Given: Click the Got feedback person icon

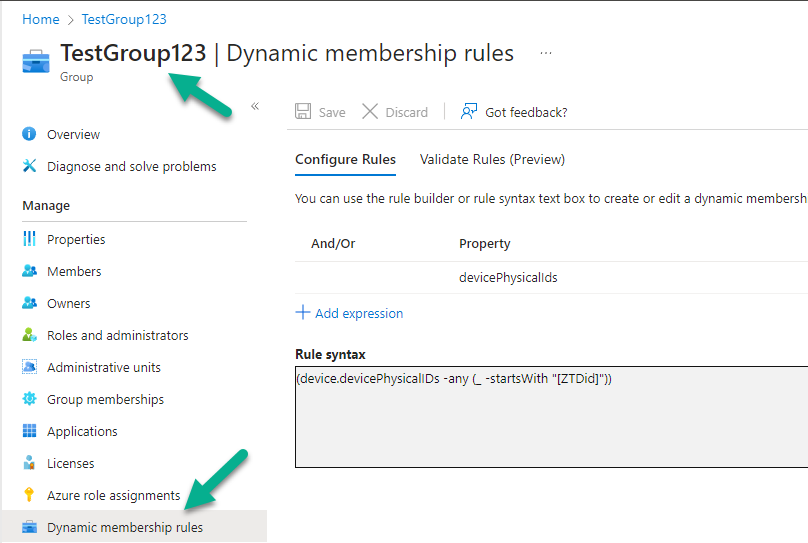Looking at the screenshot, I should pos(469,111).
